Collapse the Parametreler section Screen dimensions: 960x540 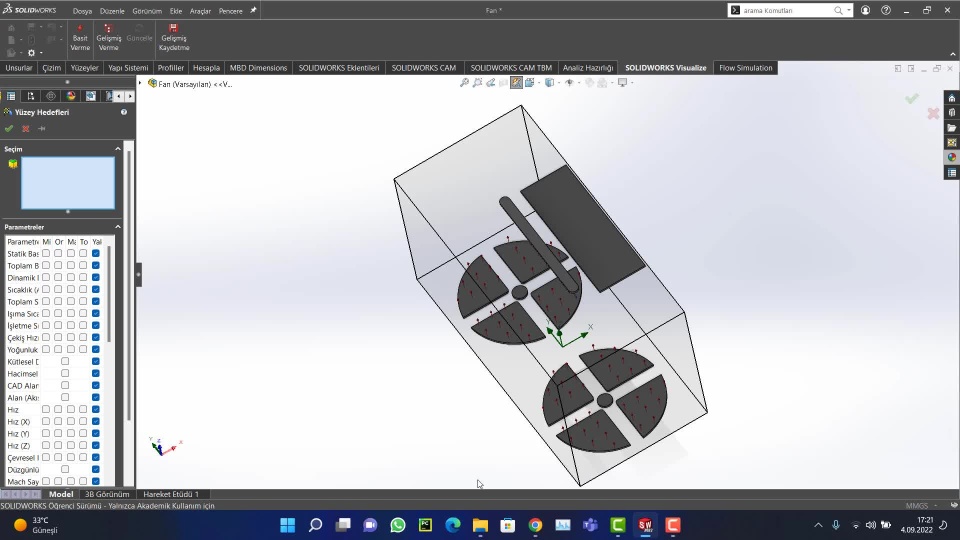[x=118, y=227]
